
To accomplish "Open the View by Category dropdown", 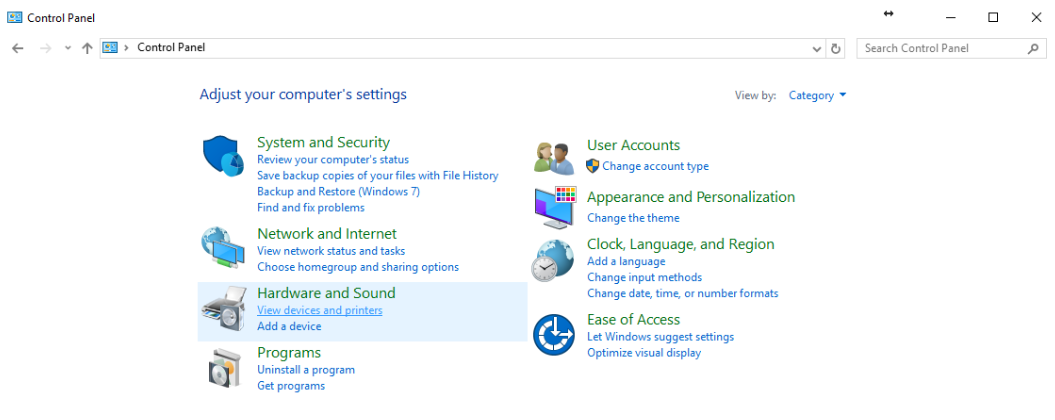I will [817, 96].
